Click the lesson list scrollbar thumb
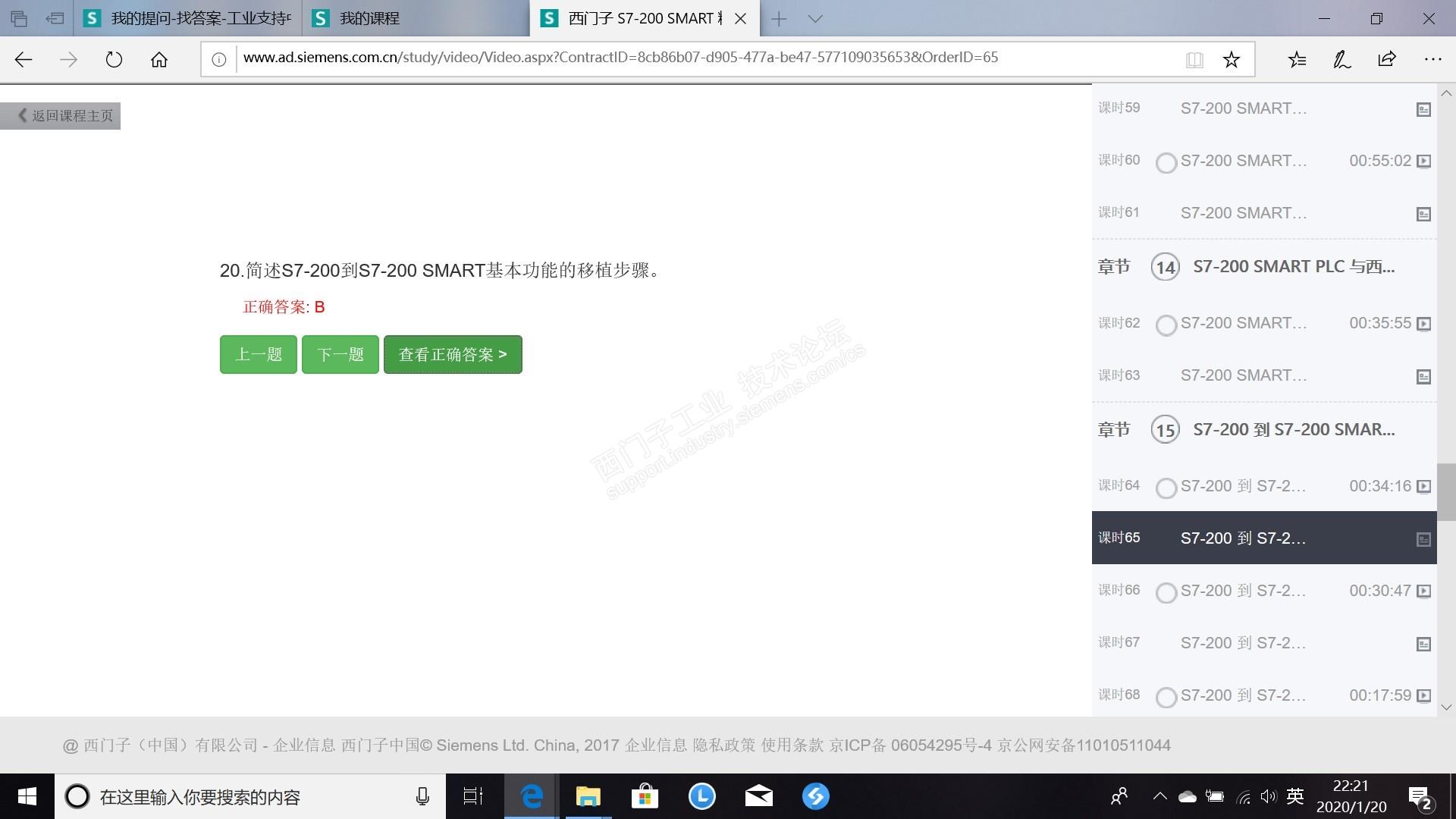Screen dimensions: 1456x819 click(x=1445, y=491)
